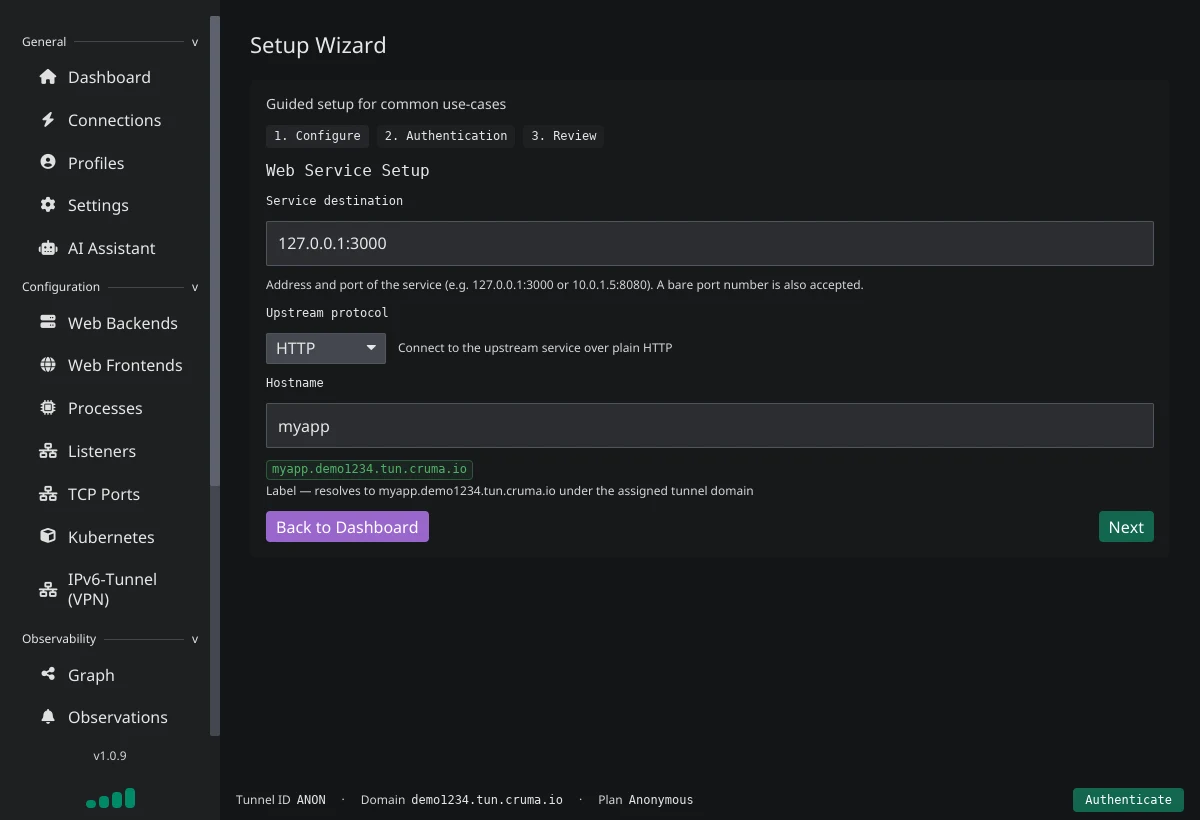Focus the Hostname input field

710,425
